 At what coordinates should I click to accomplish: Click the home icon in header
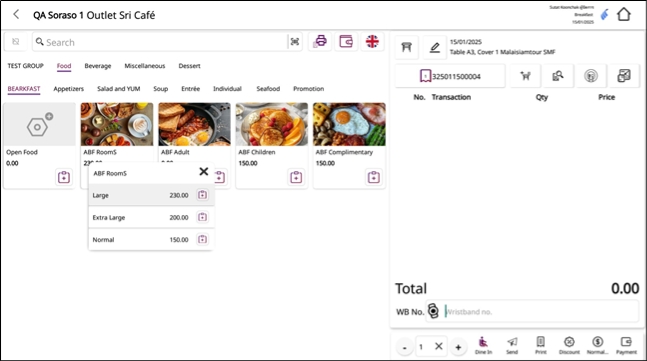pyautogui.click(x=623, y=14)
